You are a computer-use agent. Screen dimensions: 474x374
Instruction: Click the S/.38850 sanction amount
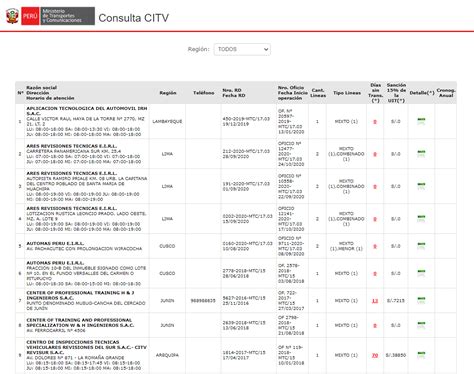point(396,355)
